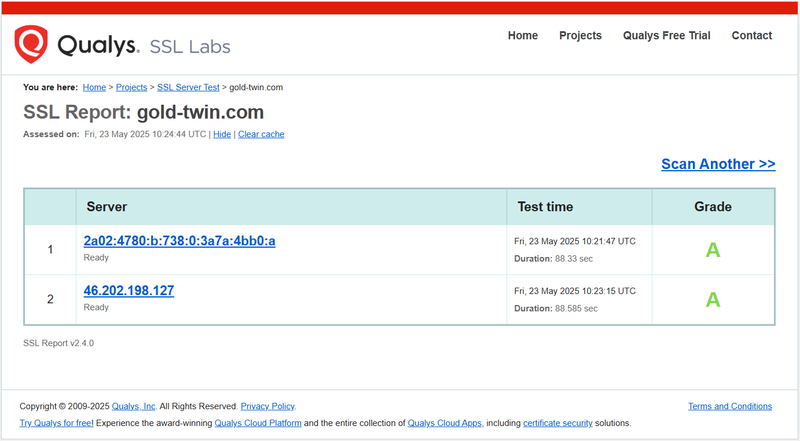Click the Grade column header
The width and height of the screenshot is (800, 441).
(x=713, y=207)
